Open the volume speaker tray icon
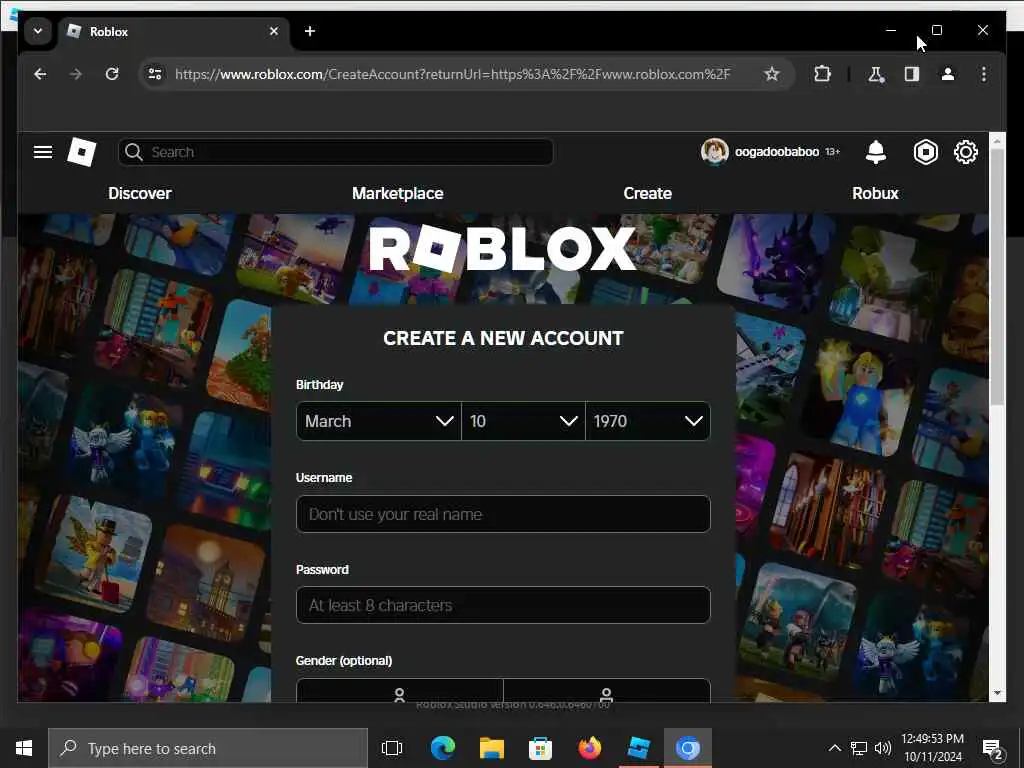Image resolution: width=1024 pixels, height=768 pixels. (x=883, y=748)
